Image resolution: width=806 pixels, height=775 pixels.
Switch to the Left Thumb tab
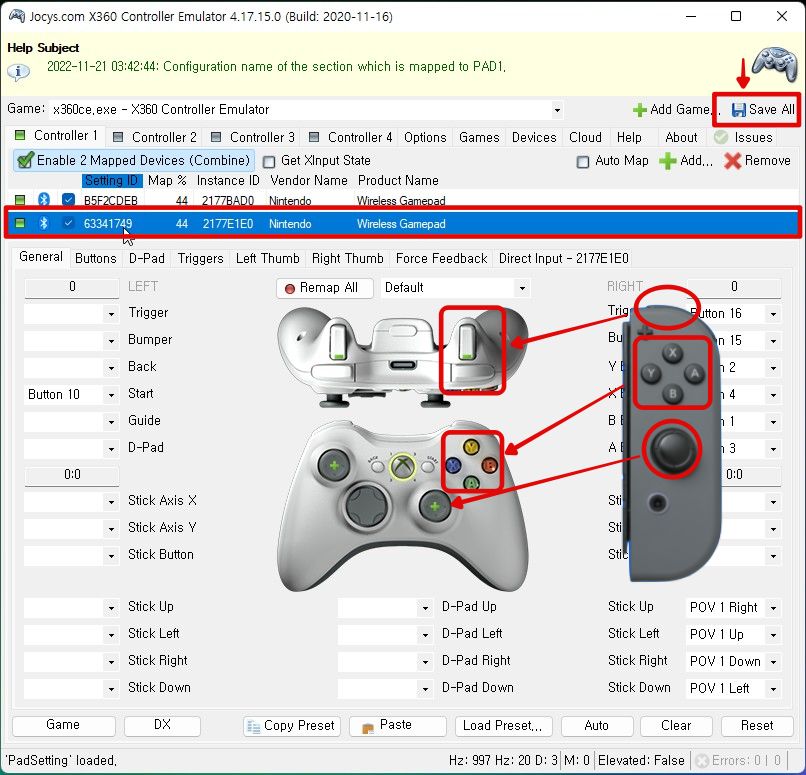(267, 259)
